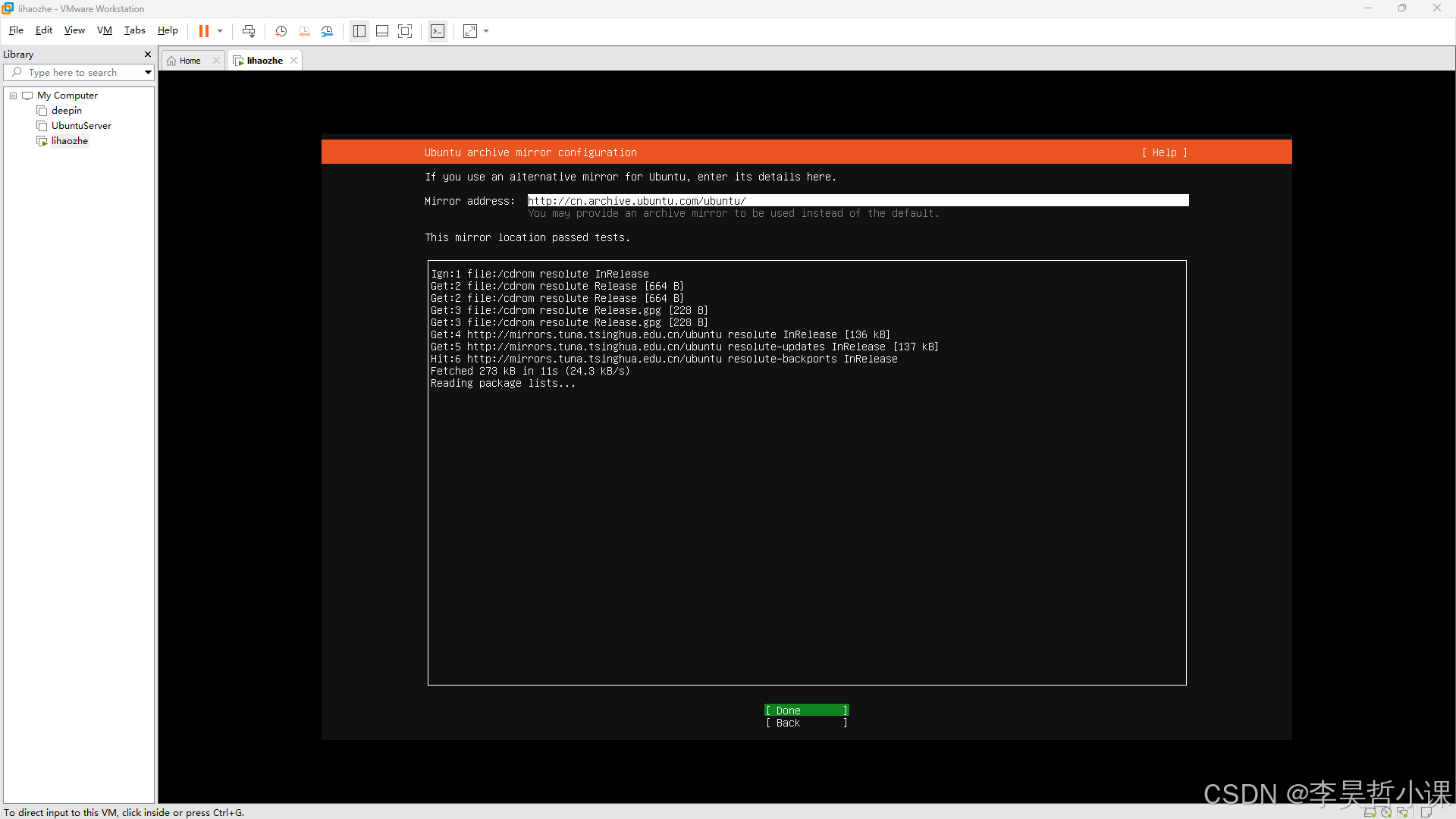This screenshot has width=1456, height=819.
Task: Open the Edit menu
Action: pyautogui.click(x=44, y=30)
